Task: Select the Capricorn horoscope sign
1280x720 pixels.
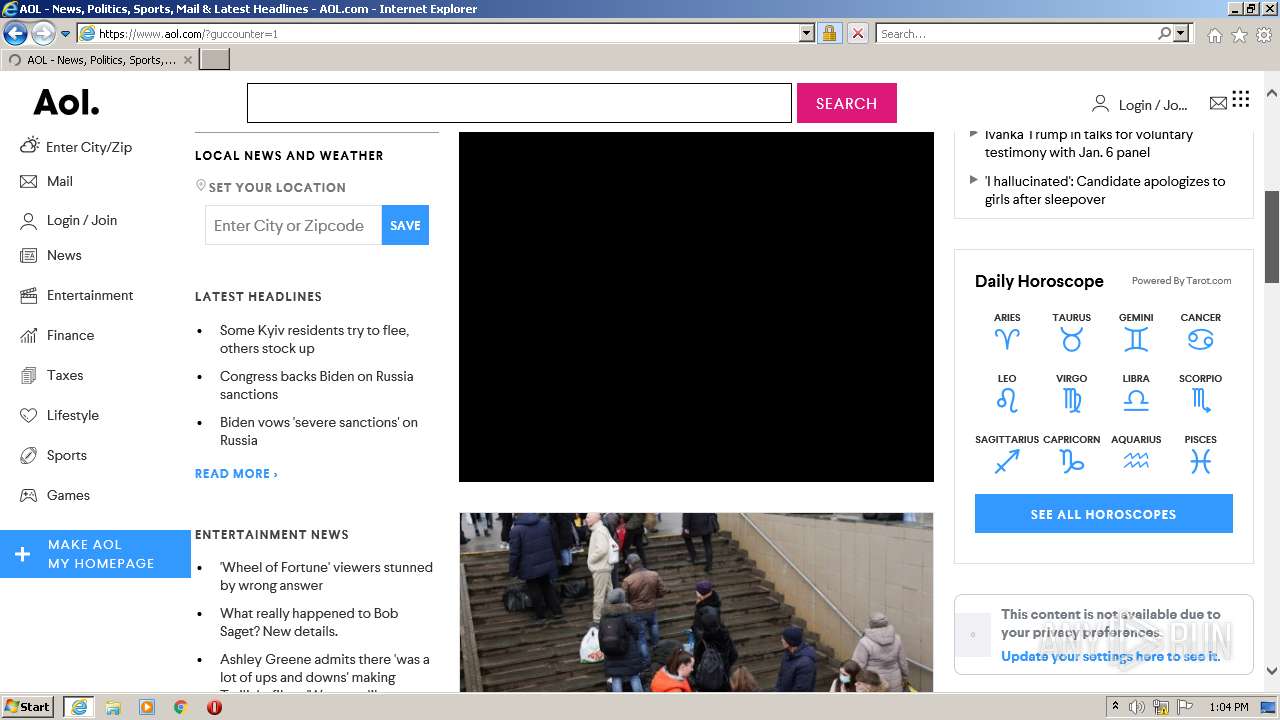Action: (x=1071, y=454)
